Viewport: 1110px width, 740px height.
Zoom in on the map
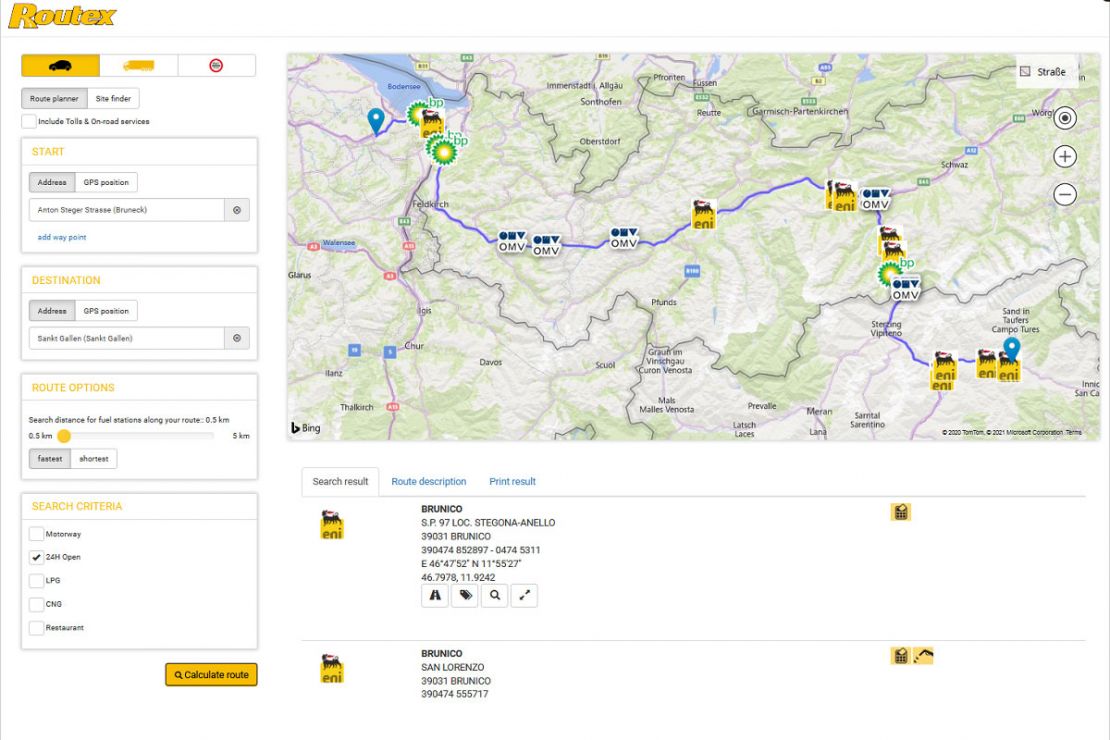pyautogui.click(x=1065, y=156)
